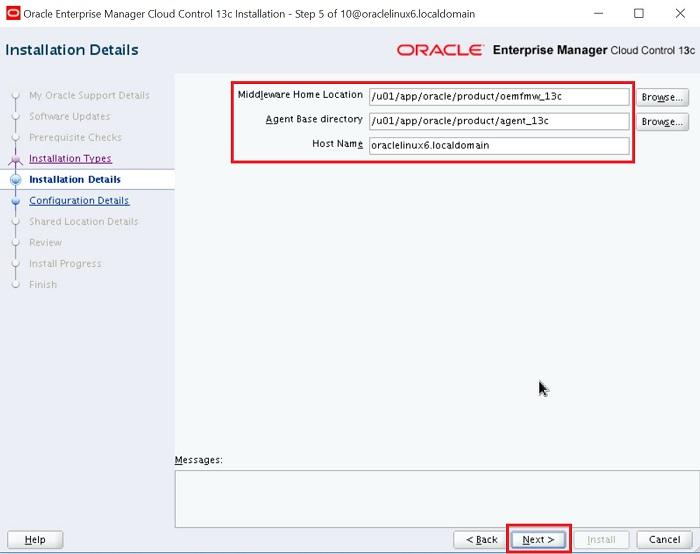This screenshot has width=700, height=554.
Task: Click the Oracle installer window icon
Action: pyautogui.click(x=13, y=13)
